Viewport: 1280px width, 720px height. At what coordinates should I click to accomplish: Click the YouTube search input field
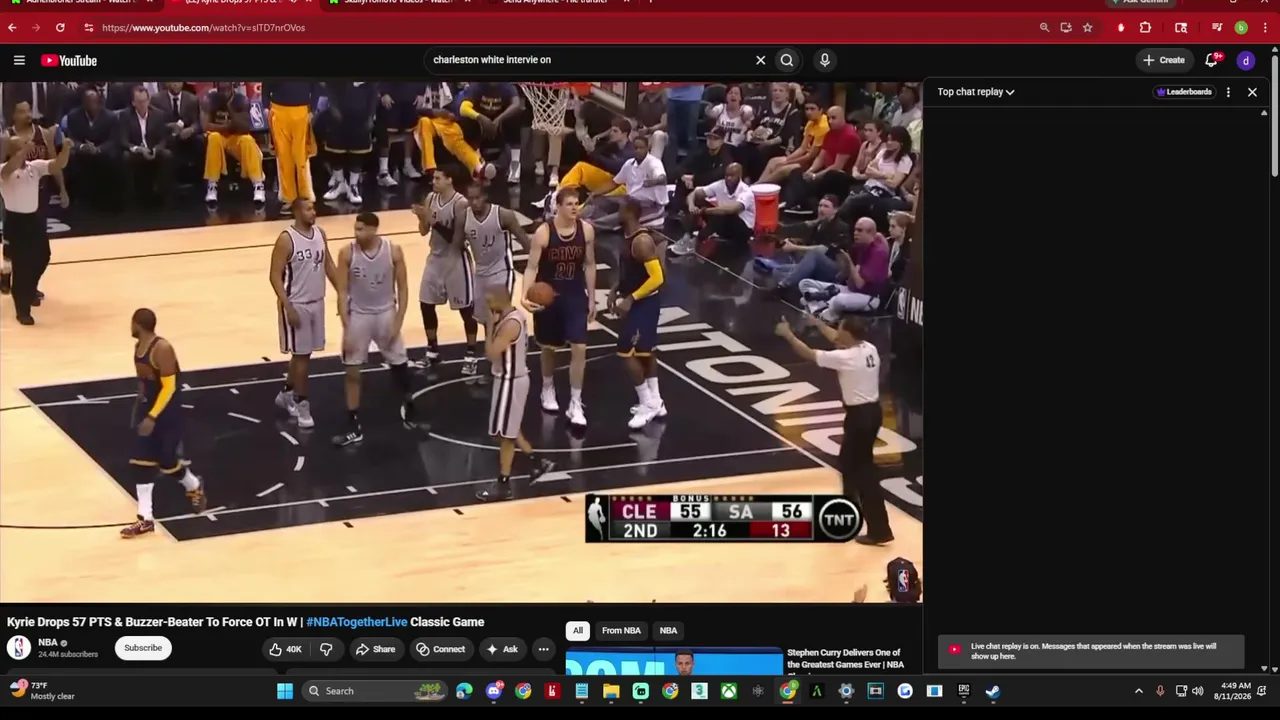(590, 60)
